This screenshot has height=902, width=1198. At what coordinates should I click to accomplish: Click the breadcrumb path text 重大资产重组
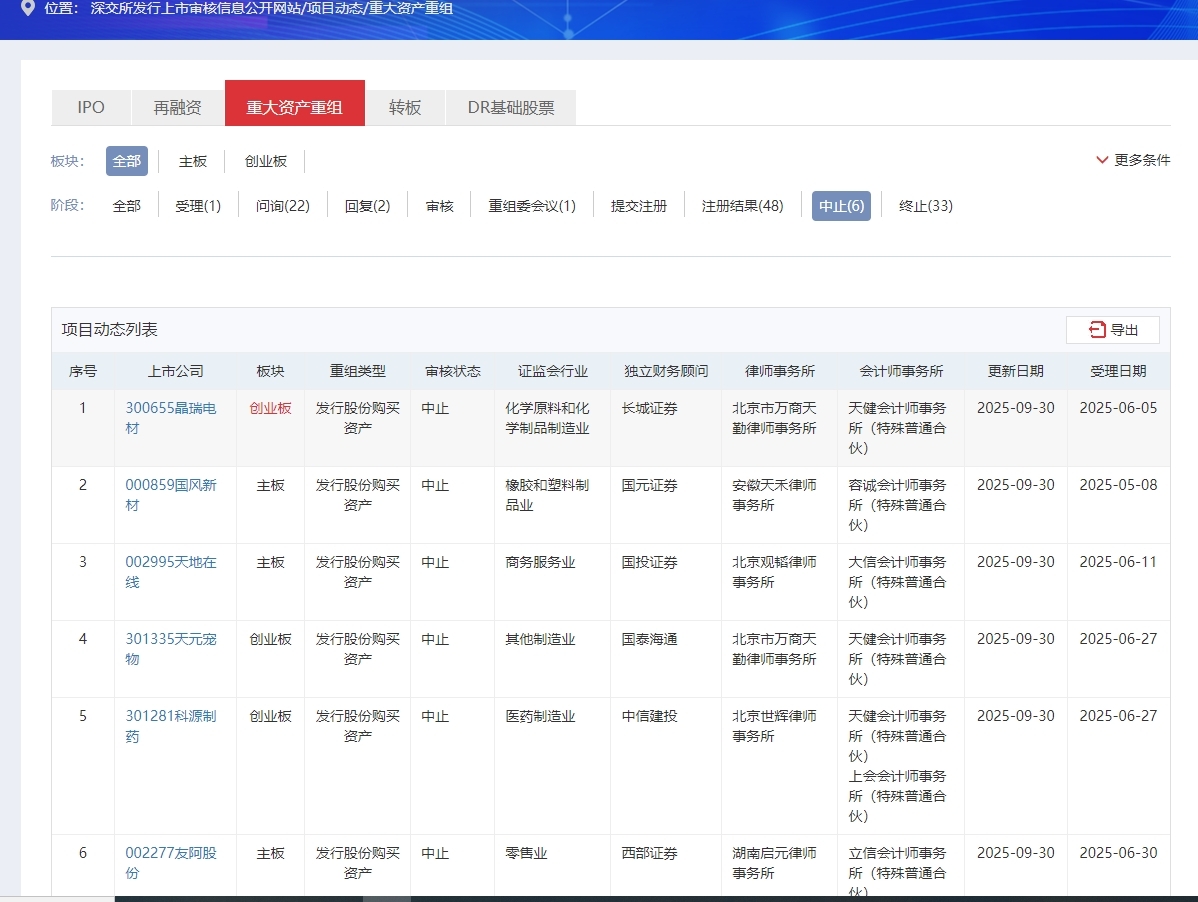[x=411, y=8]
